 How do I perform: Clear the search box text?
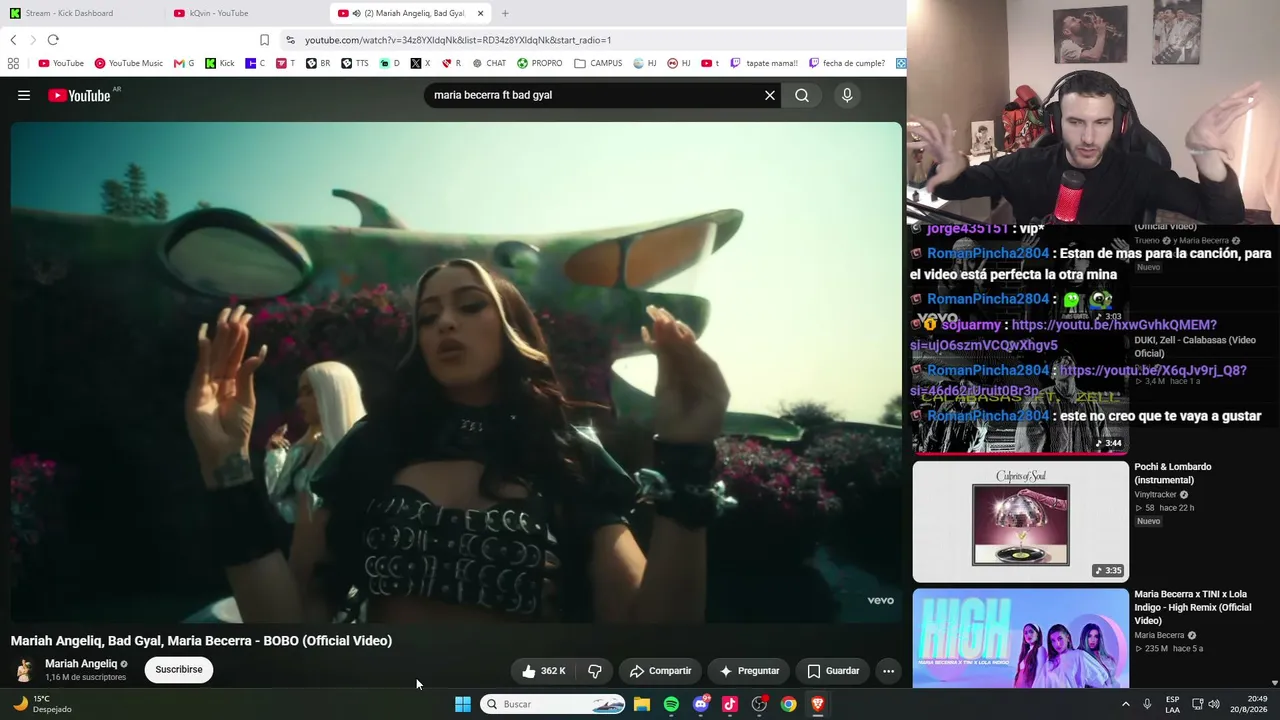point(769,95)
